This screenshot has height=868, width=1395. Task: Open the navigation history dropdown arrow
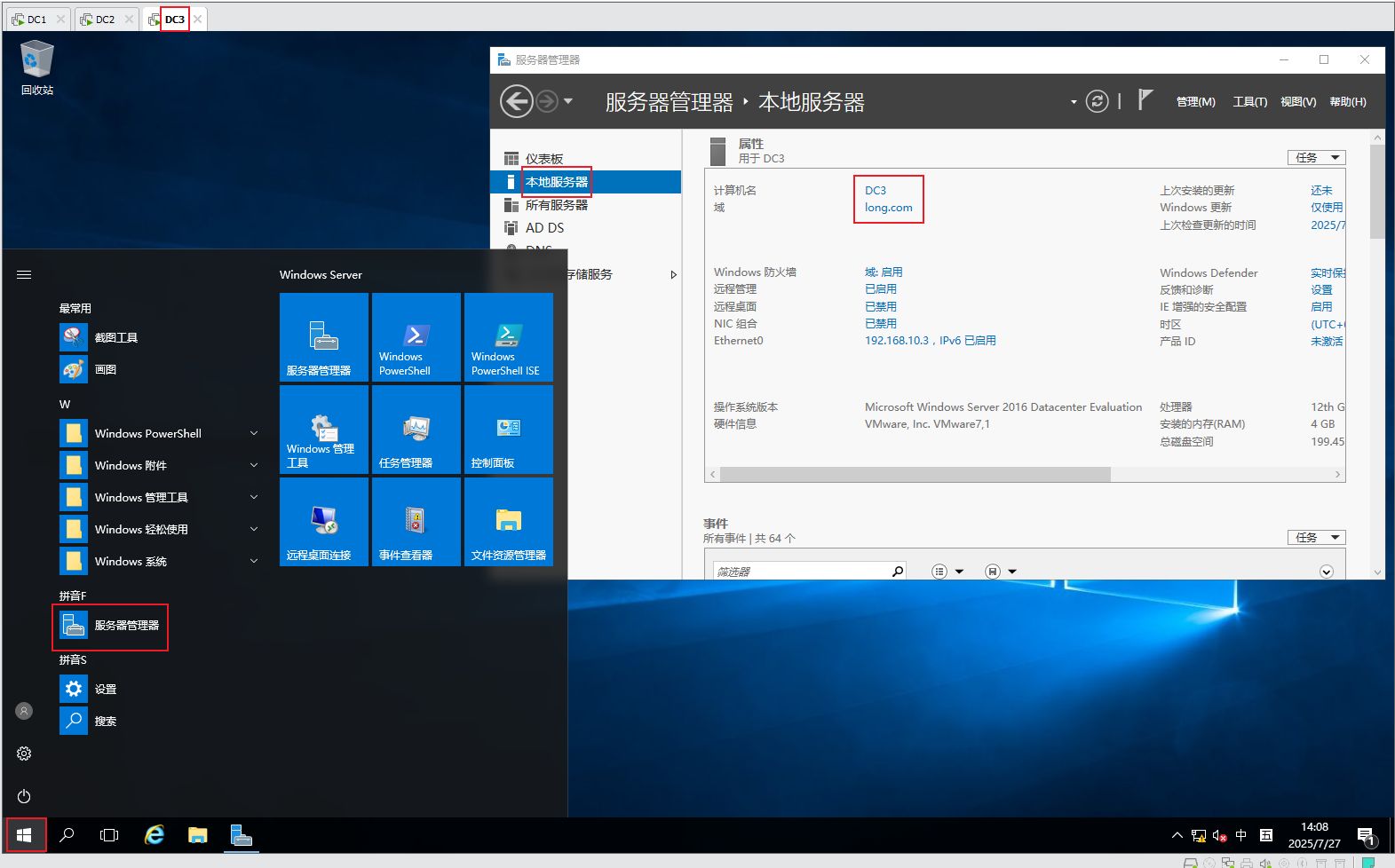(x=568, y=101)
